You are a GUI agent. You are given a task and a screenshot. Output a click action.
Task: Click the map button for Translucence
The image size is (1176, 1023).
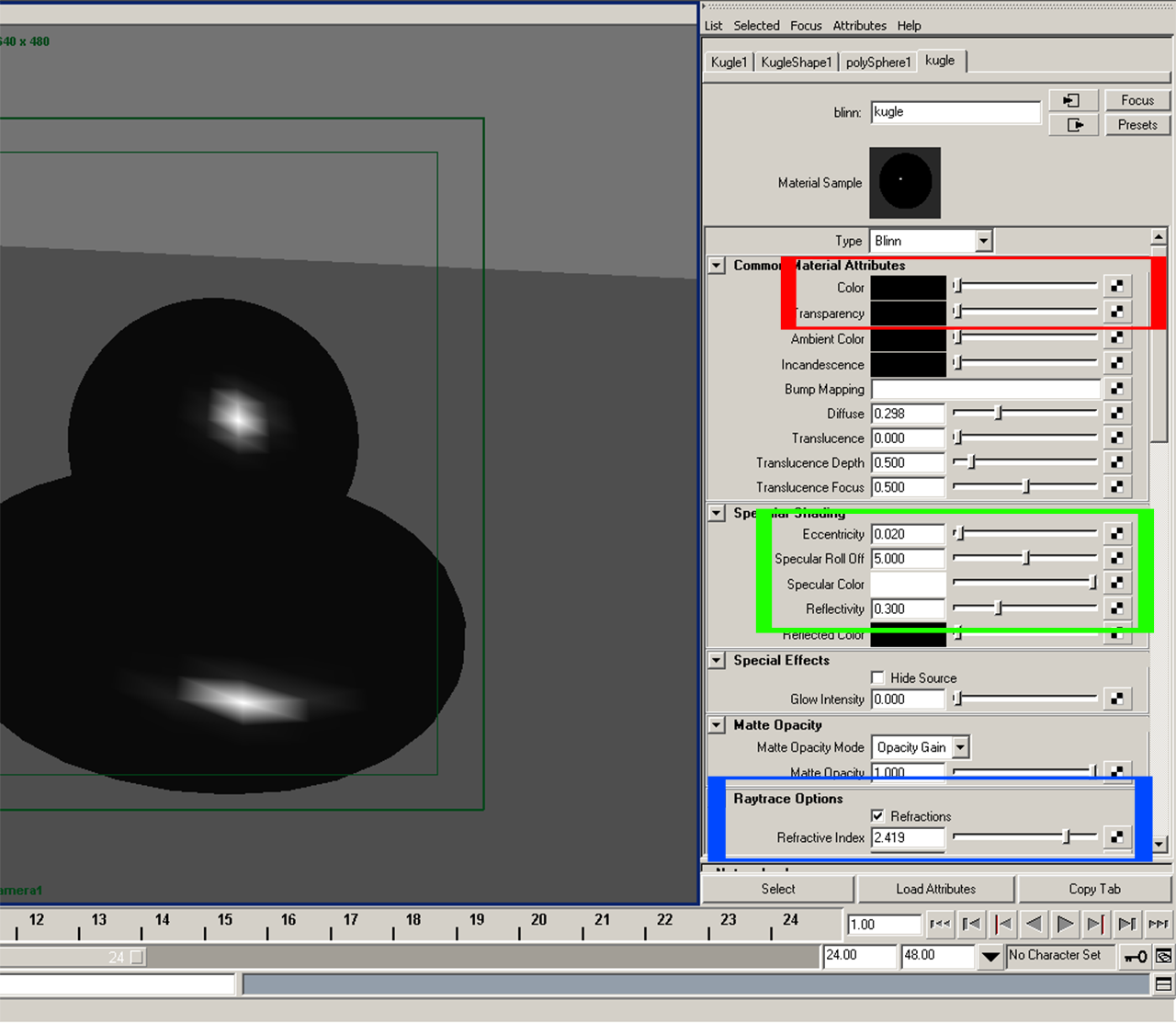pyautogui.click(x=1116, y=438)
